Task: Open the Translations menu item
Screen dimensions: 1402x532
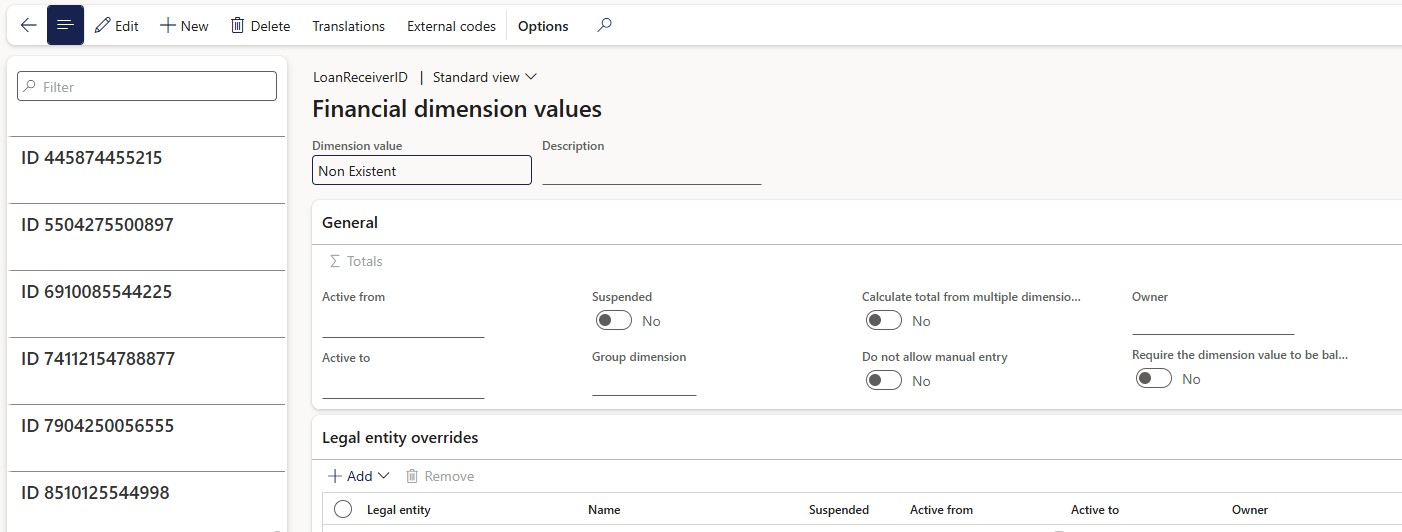Action: (348, 26)
